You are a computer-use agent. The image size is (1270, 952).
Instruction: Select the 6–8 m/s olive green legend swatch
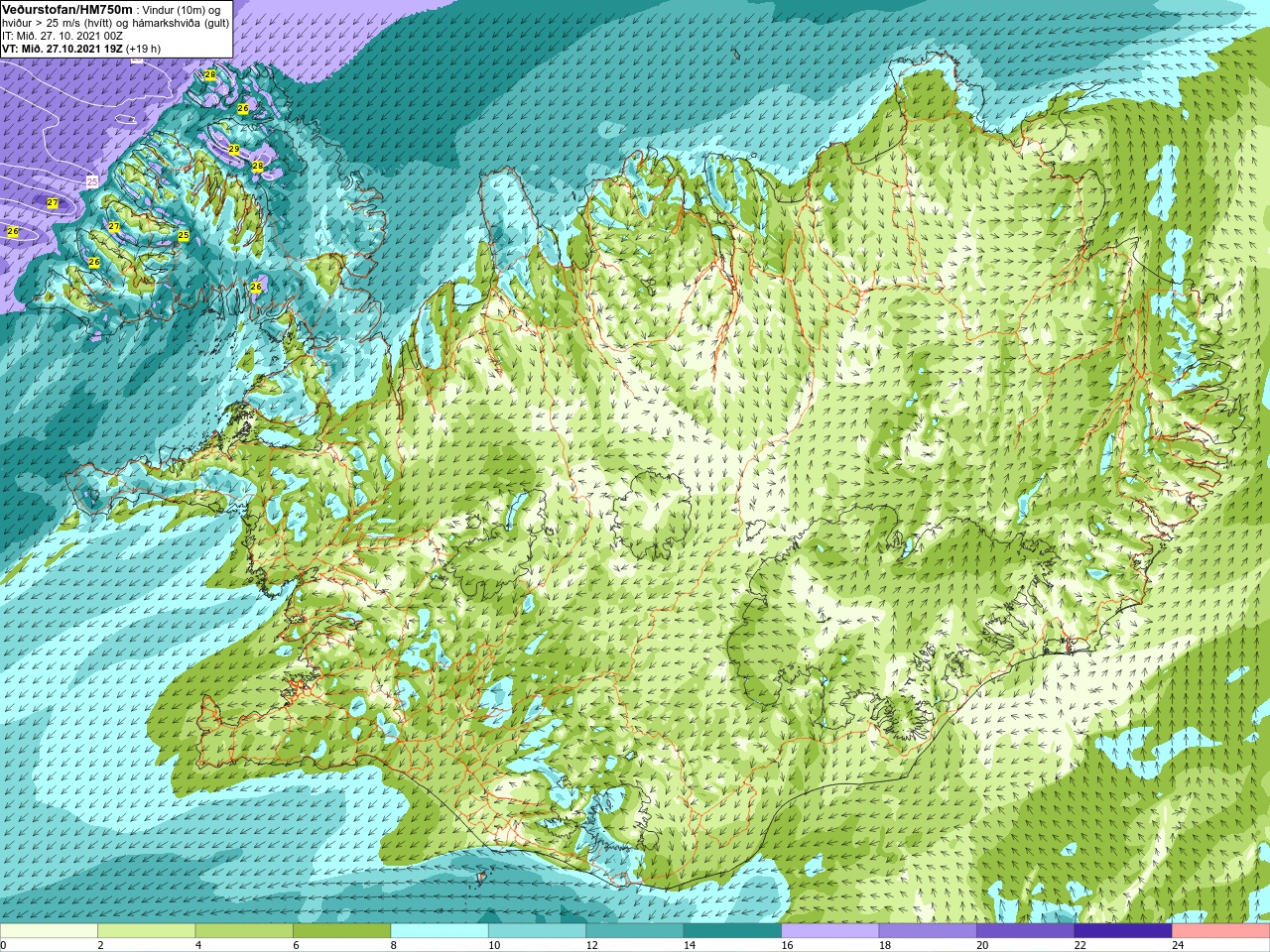click(342, 930)
